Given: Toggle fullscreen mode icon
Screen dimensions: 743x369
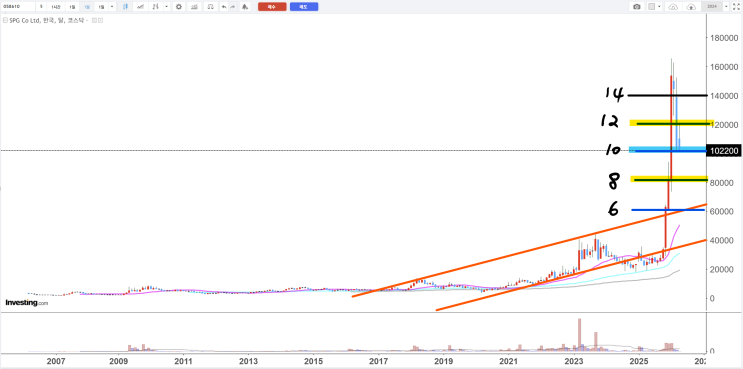Looking at the screenshot, I should (736, 7).
